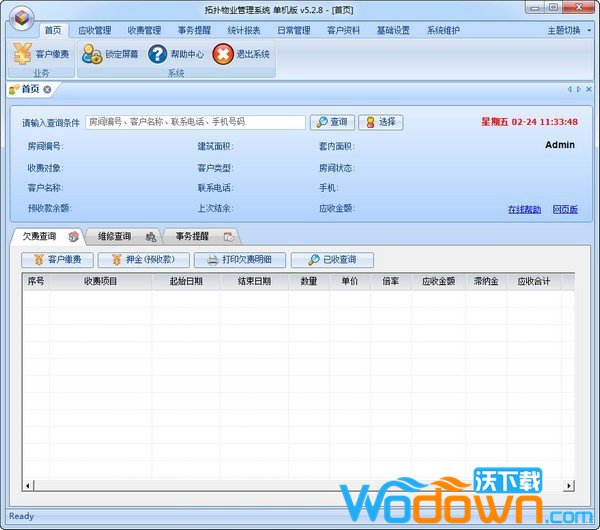The height and width of the screenshot is (530, 600).
Task: Open the 收费管理 ribbon tab
Action: pos(144,30)
